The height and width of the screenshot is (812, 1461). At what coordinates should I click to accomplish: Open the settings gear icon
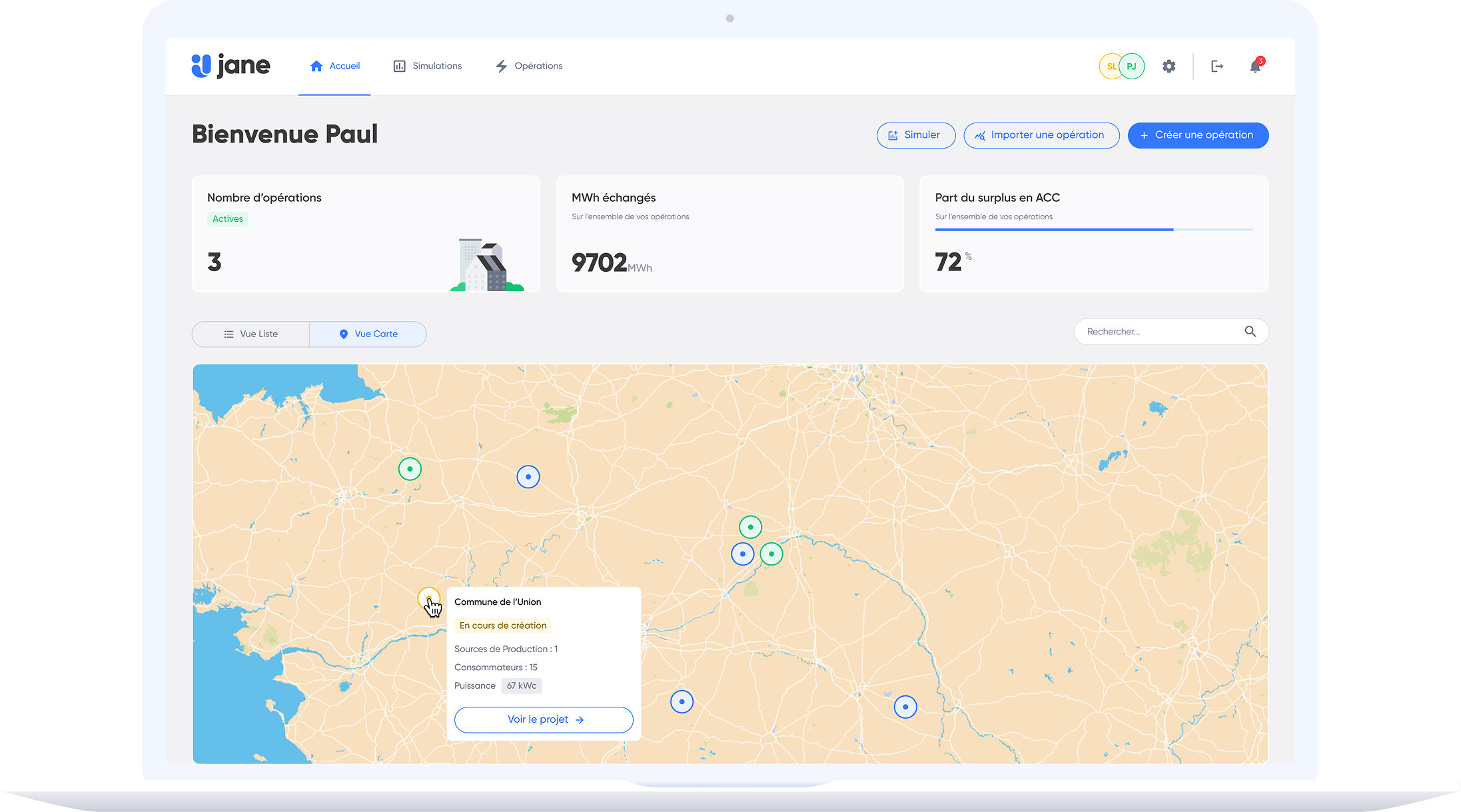click(1169, 66)
